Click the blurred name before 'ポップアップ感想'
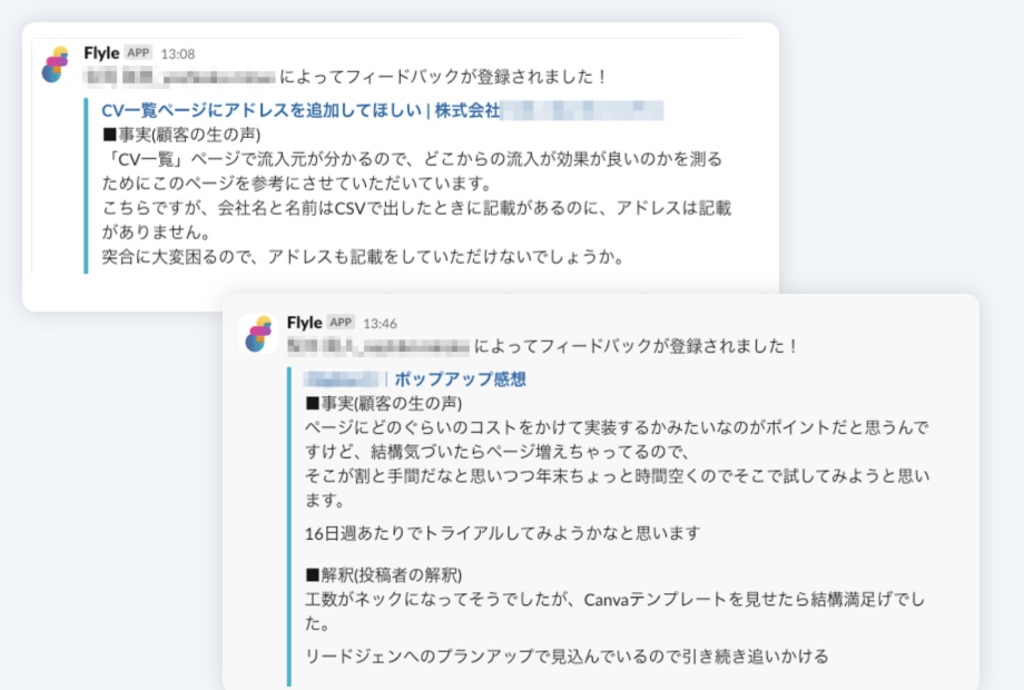This screenshot has width=1024, height=690. pyautogui.click(x=342, y=379)
